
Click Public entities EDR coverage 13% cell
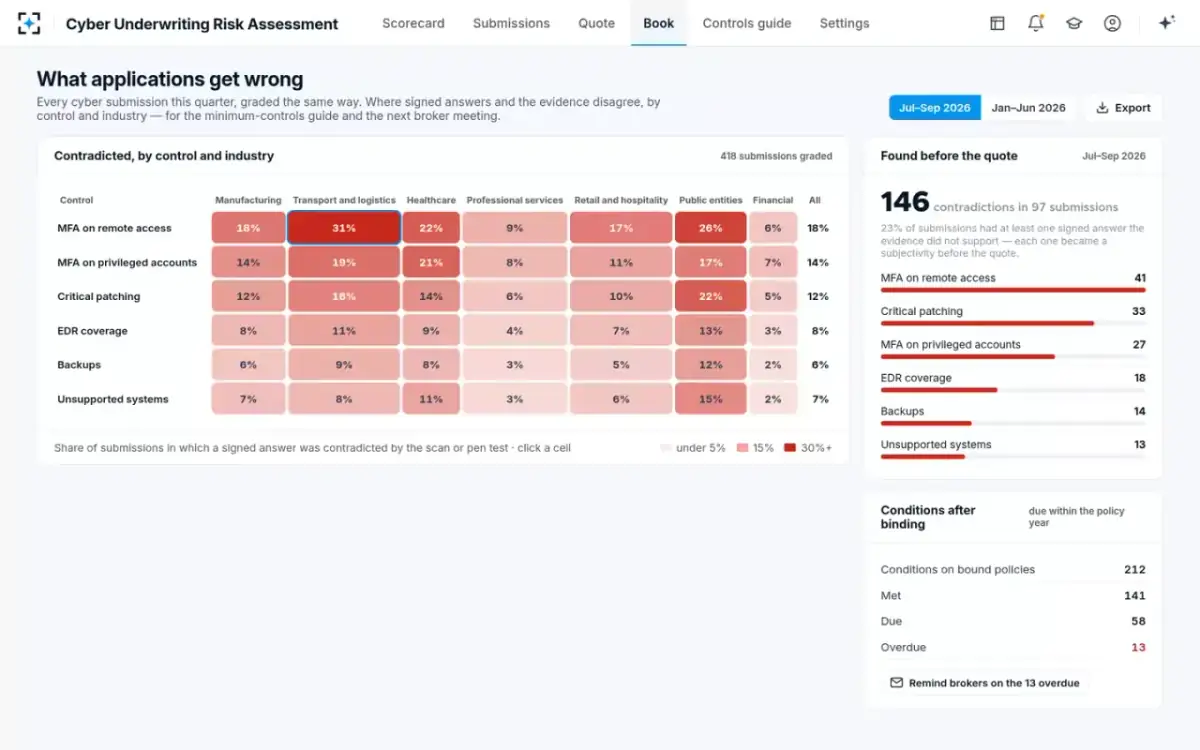(710, 331)
